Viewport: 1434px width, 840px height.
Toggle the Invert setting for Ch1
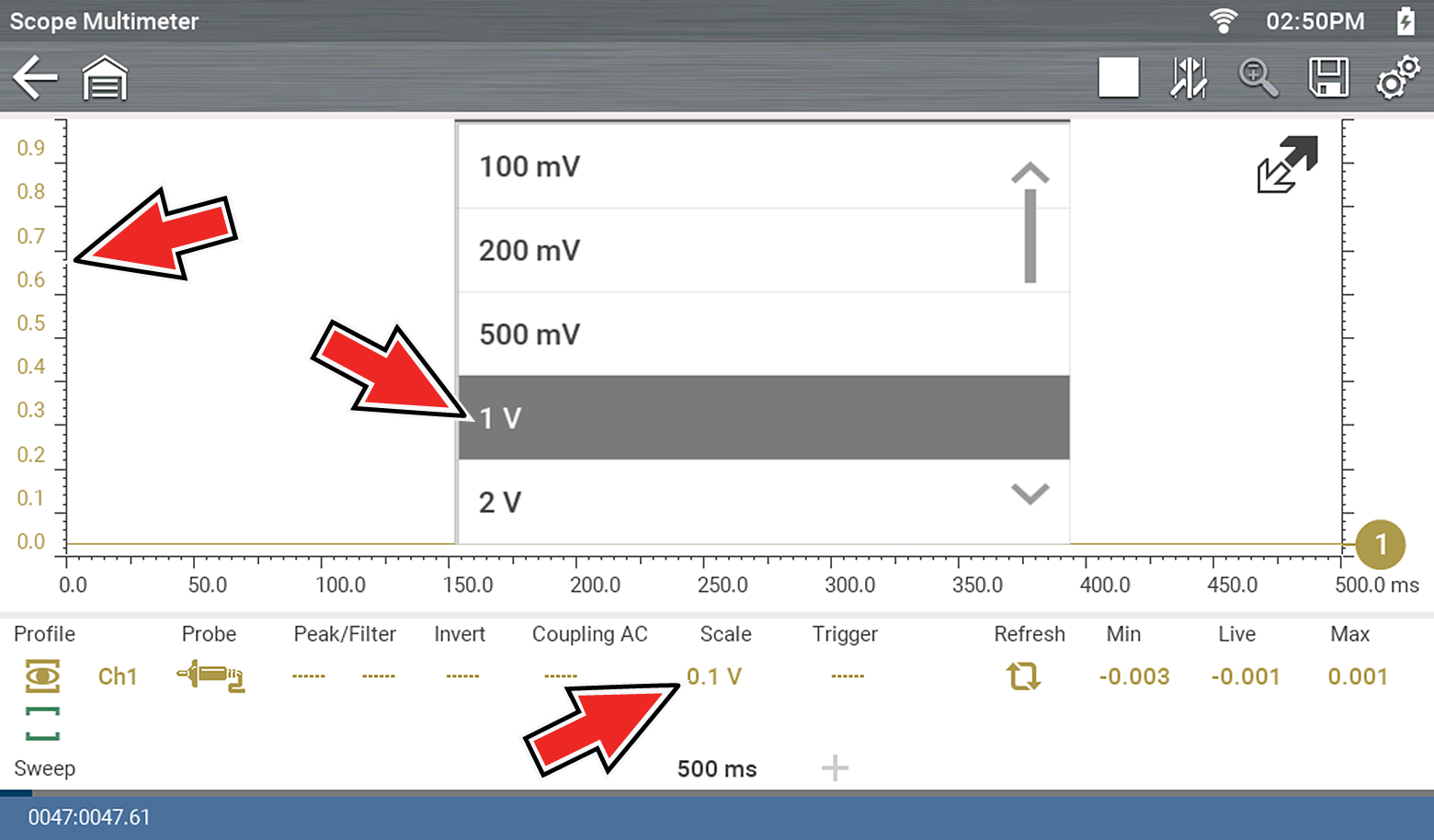click(461, 676)
